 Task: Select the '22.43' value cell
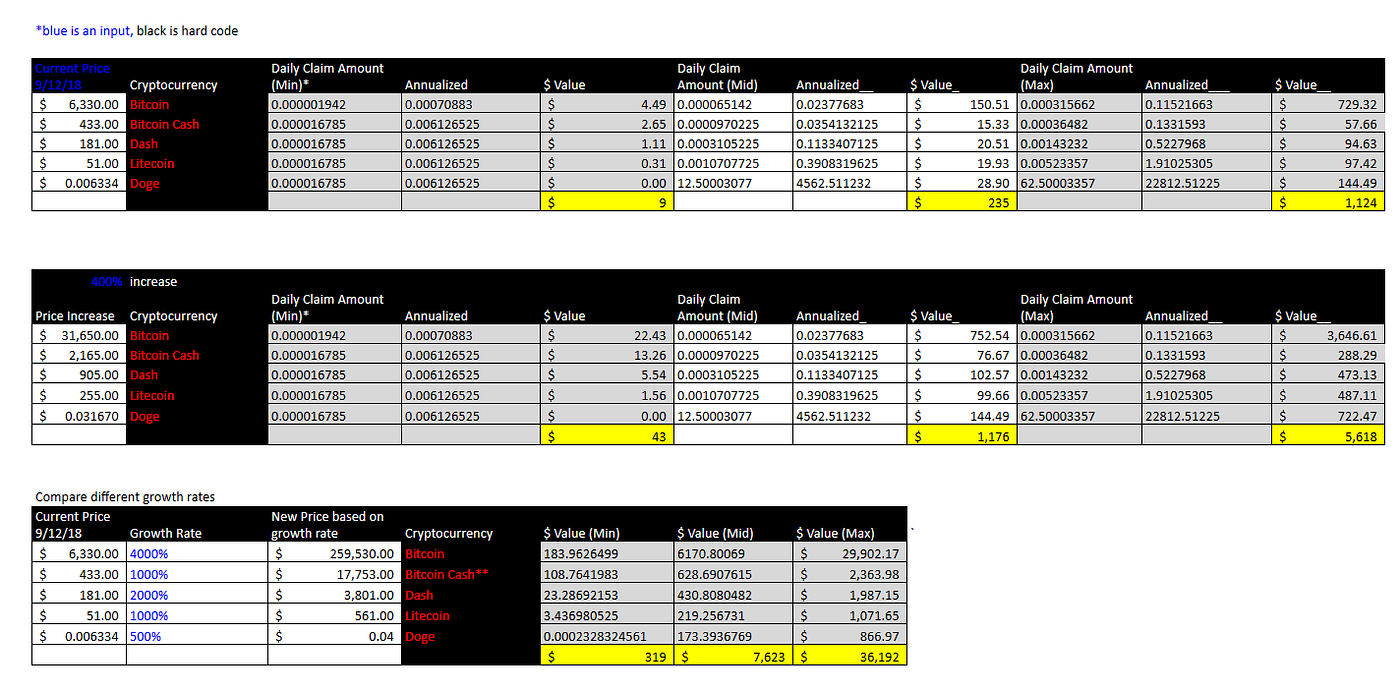(x=607, y=335)
